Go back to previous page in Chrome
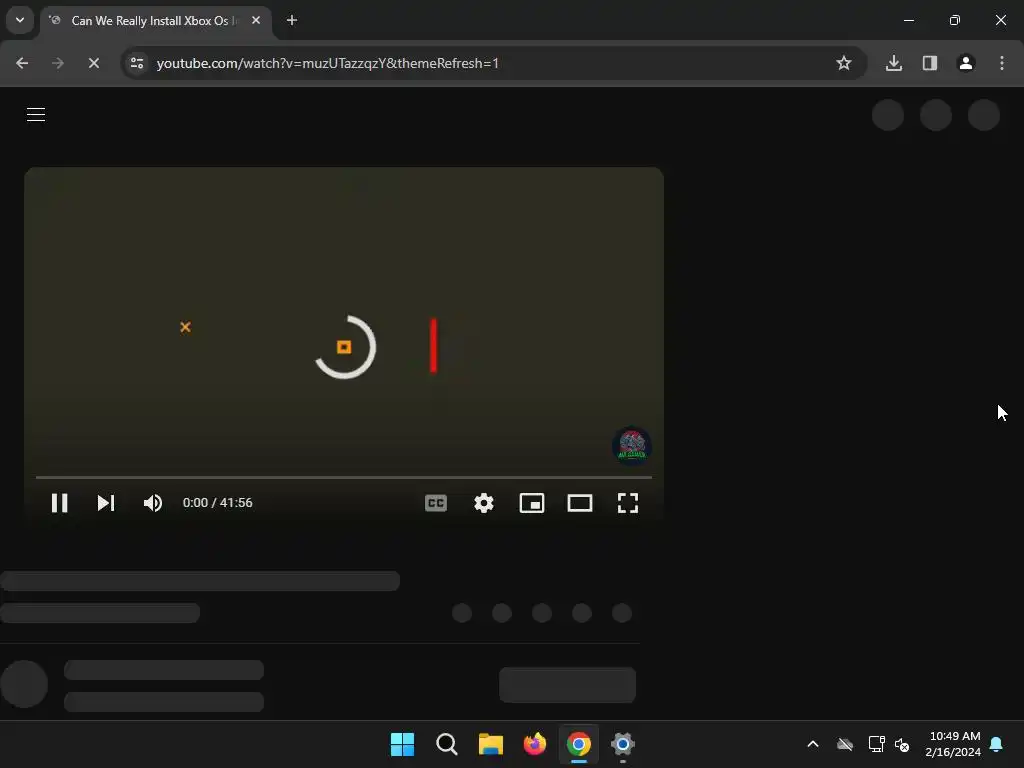1024x768 pixels. point(22,63)
